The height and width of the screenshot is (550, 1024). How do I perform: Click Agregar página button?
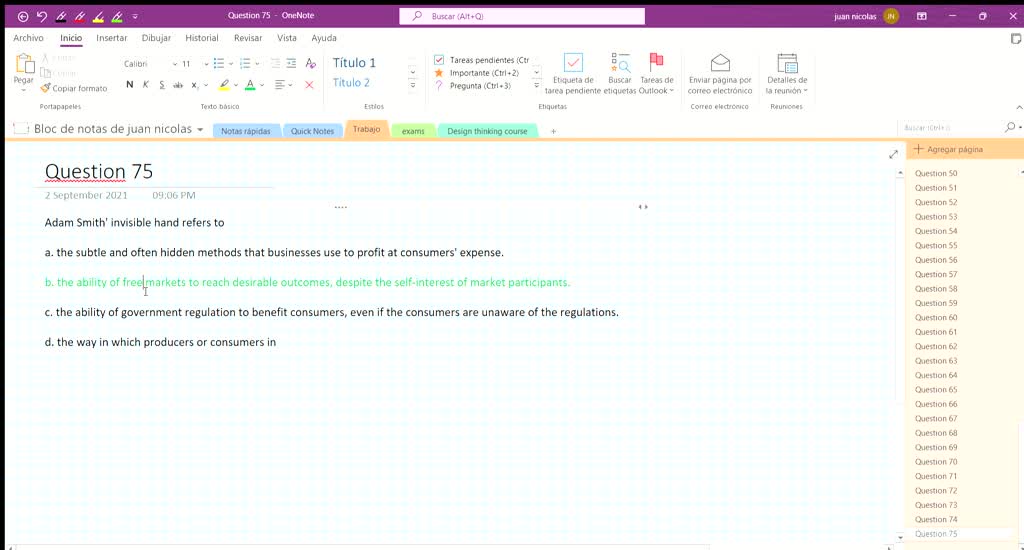[948, 149]
